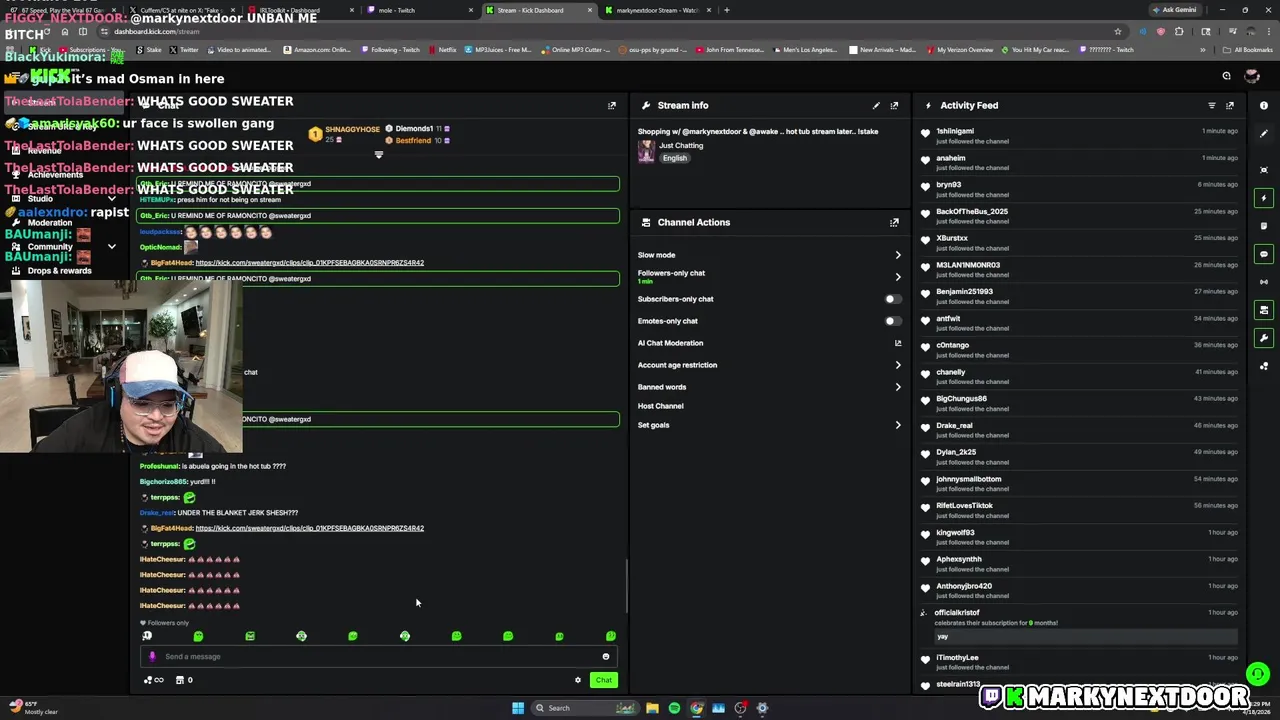Viewport: 1280px width, 720px height.
Task: Click Ask Gemini button
Action: coord(1175,10)
